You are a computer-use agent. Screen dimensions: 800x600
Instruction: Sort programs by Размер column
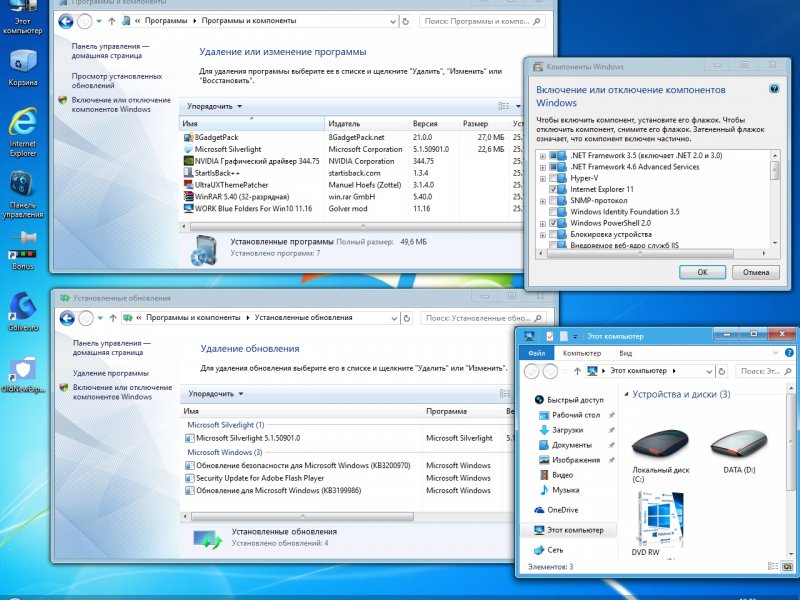coord(484,123)
